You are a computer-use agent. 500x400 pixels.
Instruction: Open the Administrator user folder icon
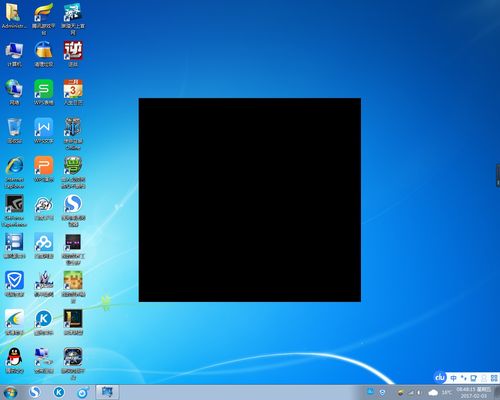(x=13, y=13)
